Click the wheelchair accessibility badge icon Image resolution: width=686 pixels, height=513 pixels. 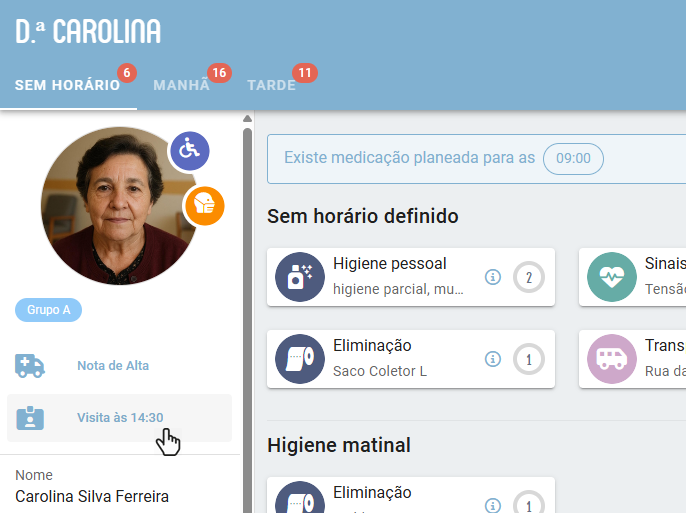pyautogui.click(x=190, y=151)
